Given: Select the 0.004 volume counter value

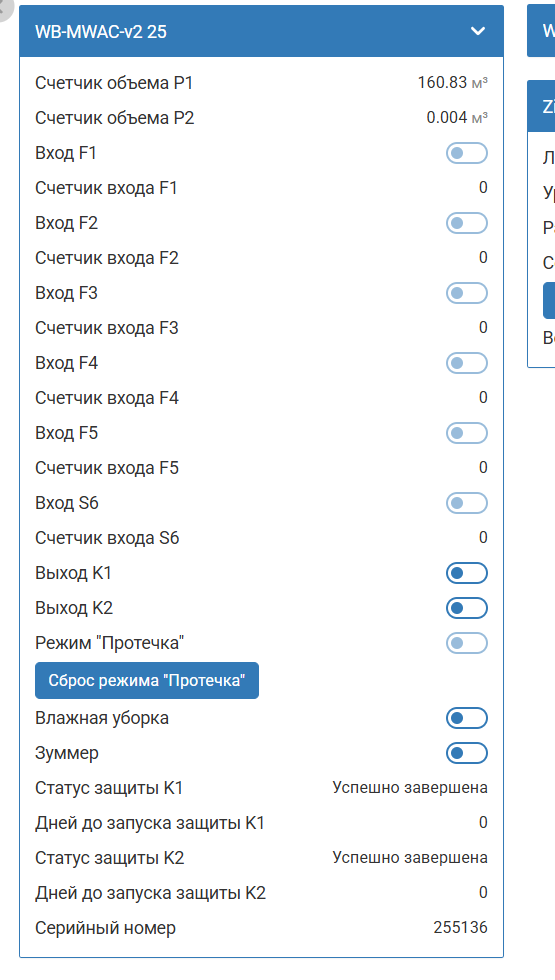Looking at the screenshot, I should pos(447,118).
